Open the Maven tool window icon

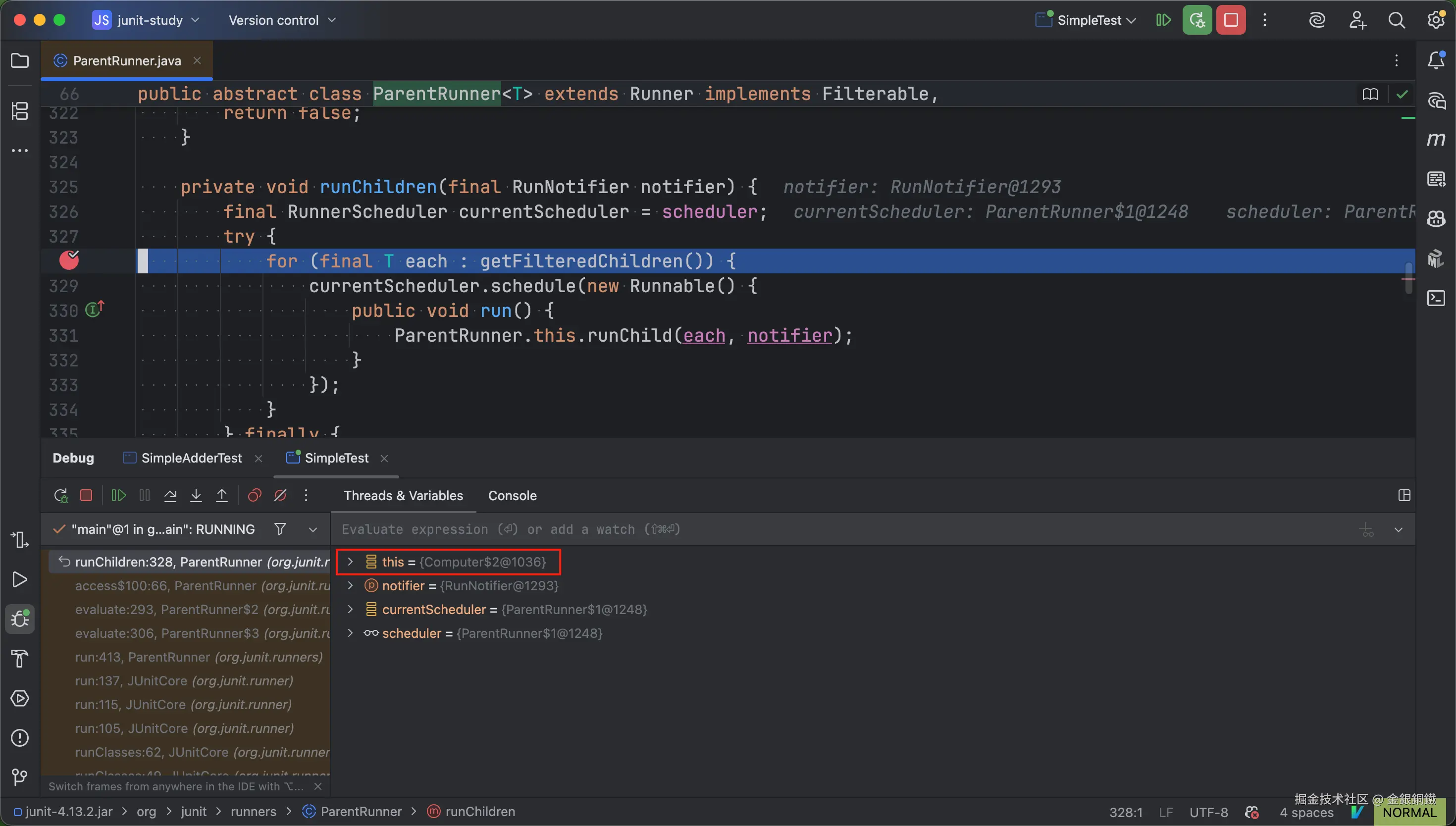1436,140
